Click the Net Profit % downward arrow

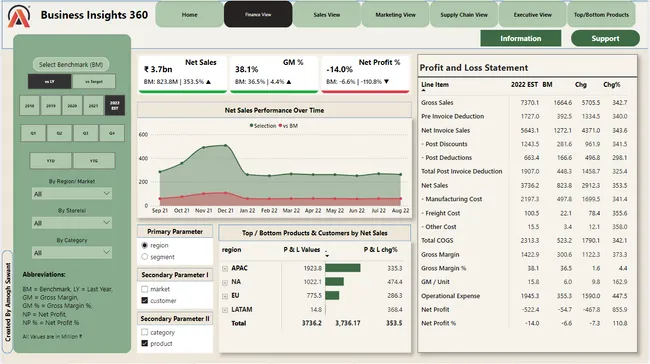pyautogui.click(x=386, y=82)
